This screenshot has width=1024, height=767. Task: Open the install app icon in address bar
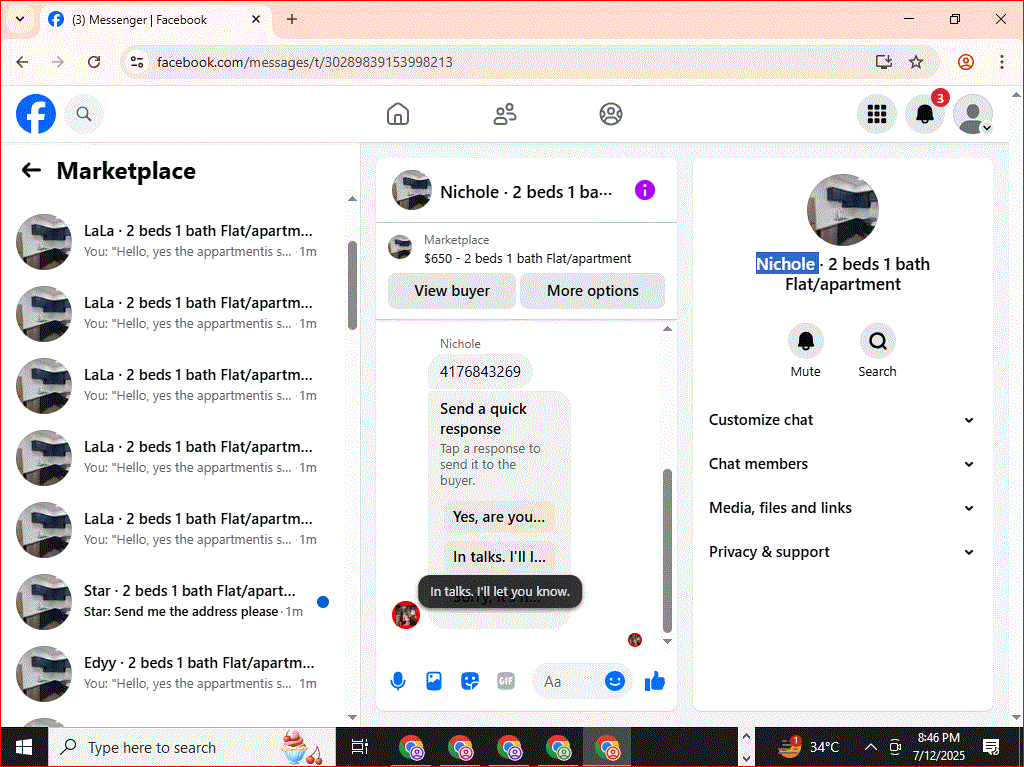coord(884,62)
